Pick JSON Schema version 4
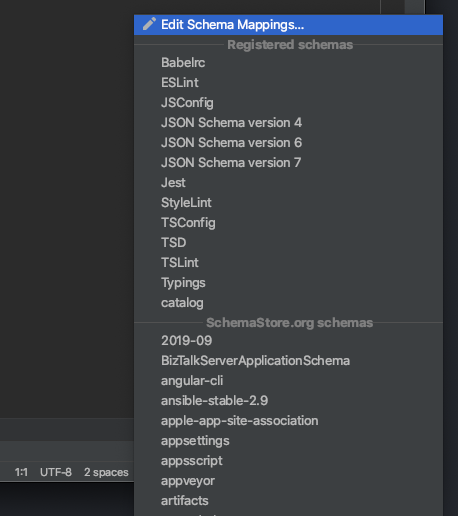Image resolution: width=458 pixels, height=516 pixels. [288, 123]
